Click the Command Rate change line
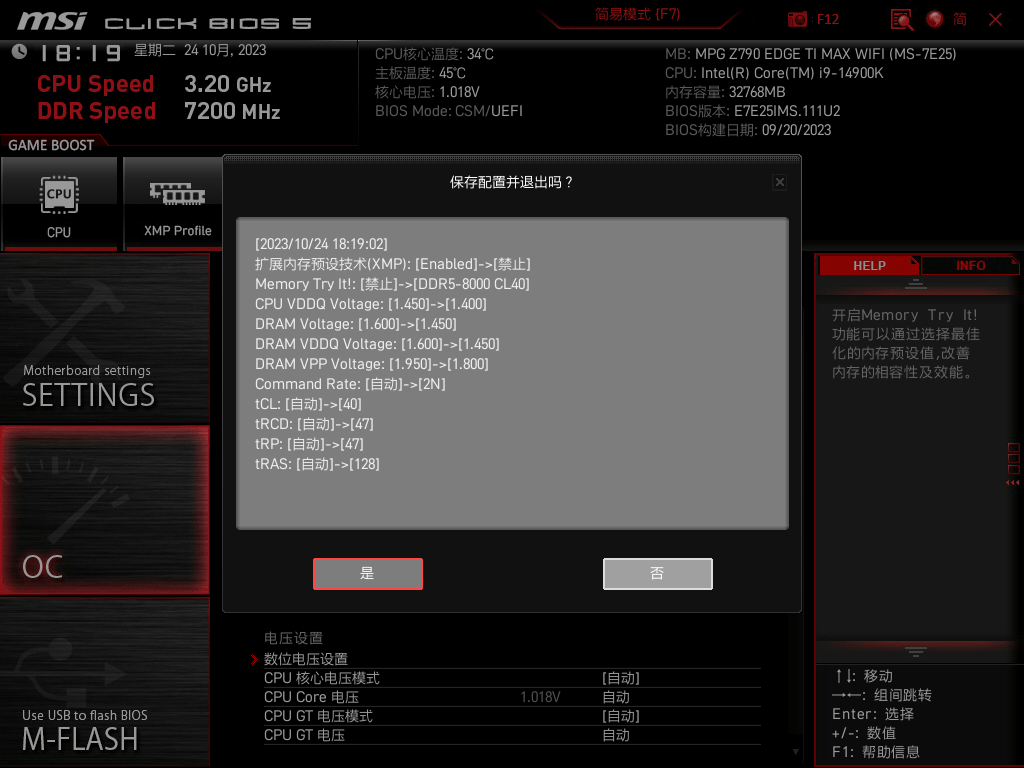The image size is (1024, 768). click(350, 384)
